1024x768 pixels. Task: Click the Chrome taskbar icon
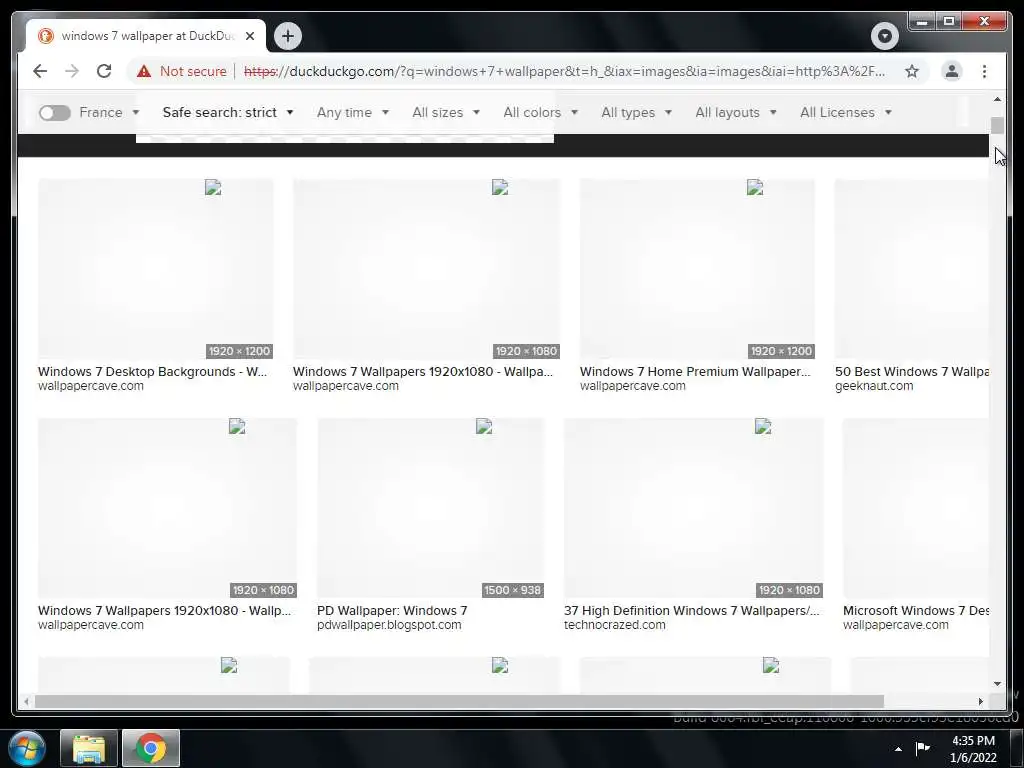[150, 748]
